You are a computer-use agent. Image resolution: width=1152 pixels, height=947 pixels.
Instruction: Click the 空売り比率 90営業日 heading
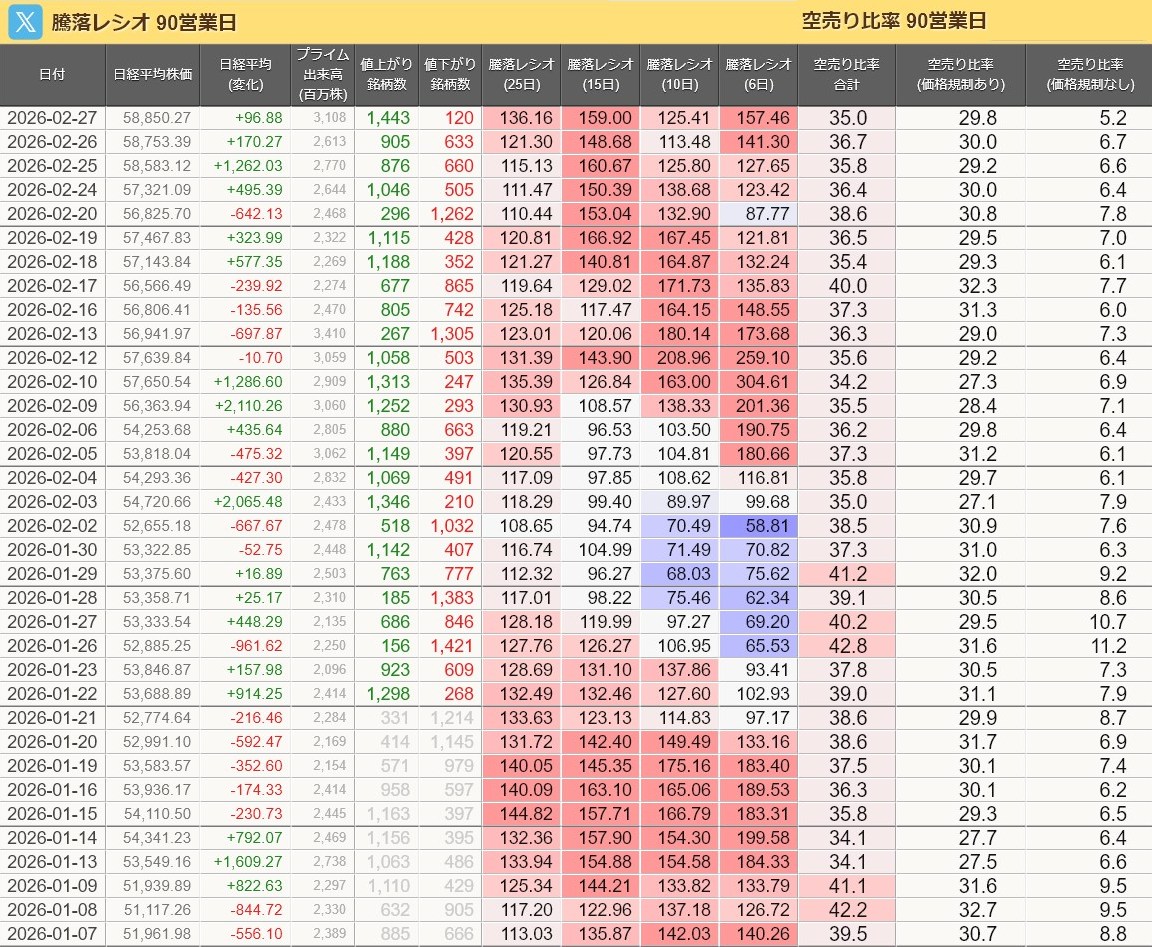pos(893,22)
